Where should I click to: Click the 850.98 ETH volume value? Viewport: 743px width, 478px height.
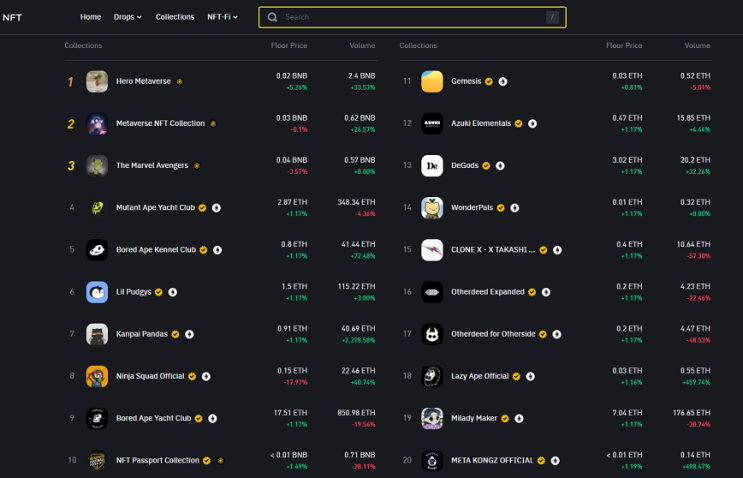[x=356, y=413]
